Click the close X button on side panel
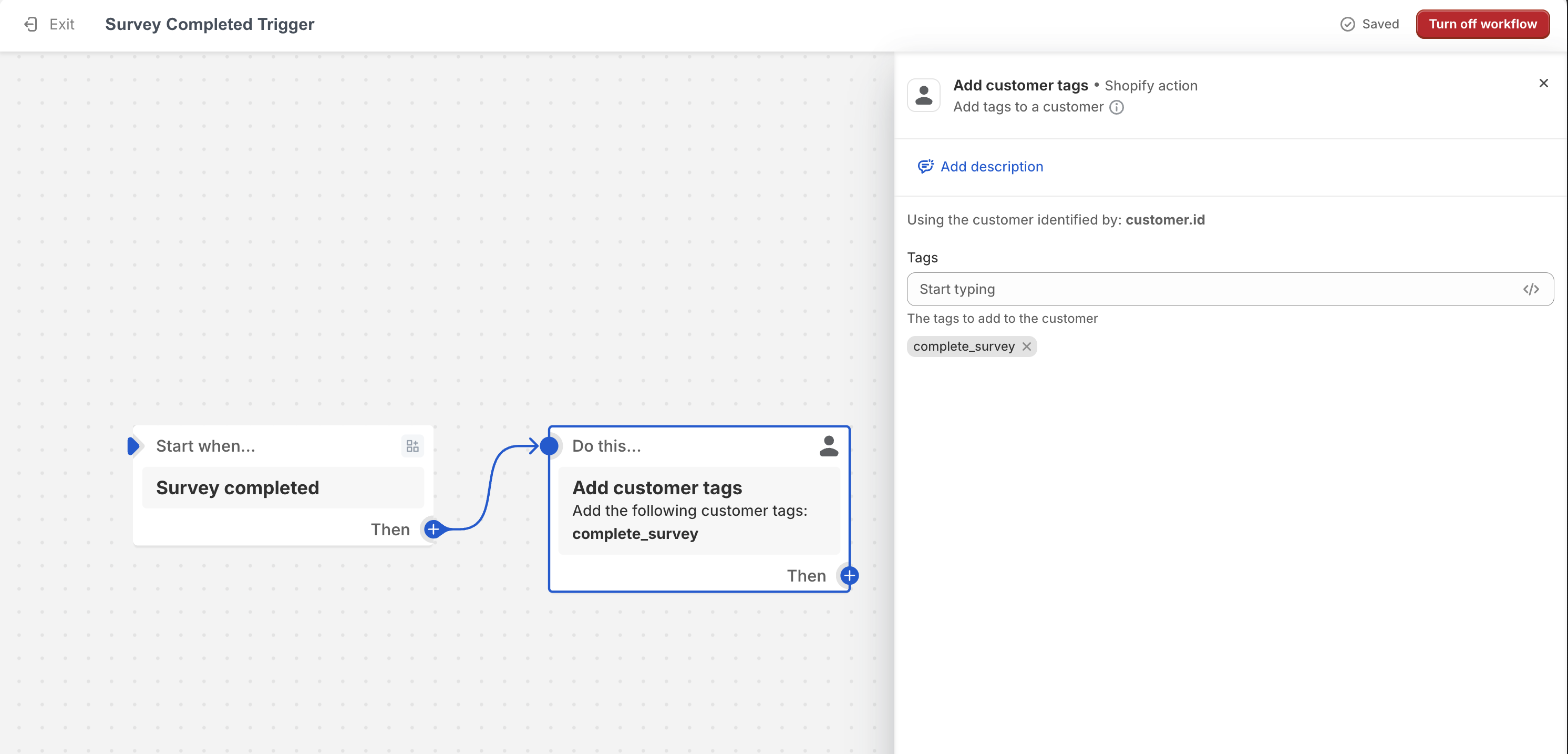Screen dimensions: 1568x754 (1544, 83)
